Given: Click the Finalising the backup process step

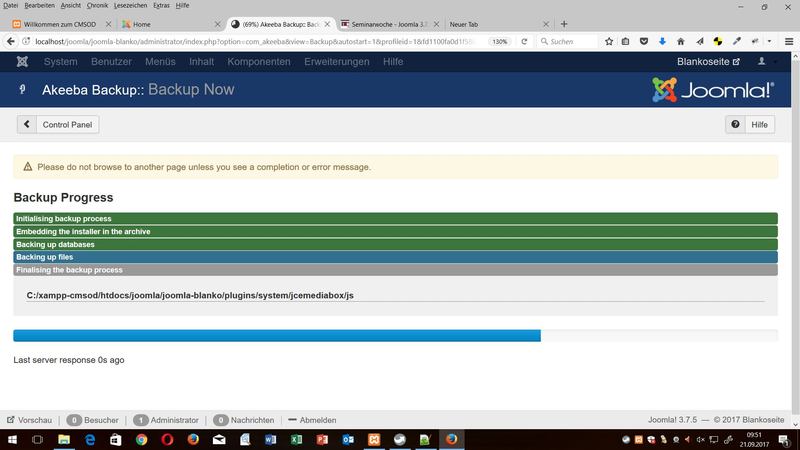Looking at the screenshot, I should (x=395, y=270).
